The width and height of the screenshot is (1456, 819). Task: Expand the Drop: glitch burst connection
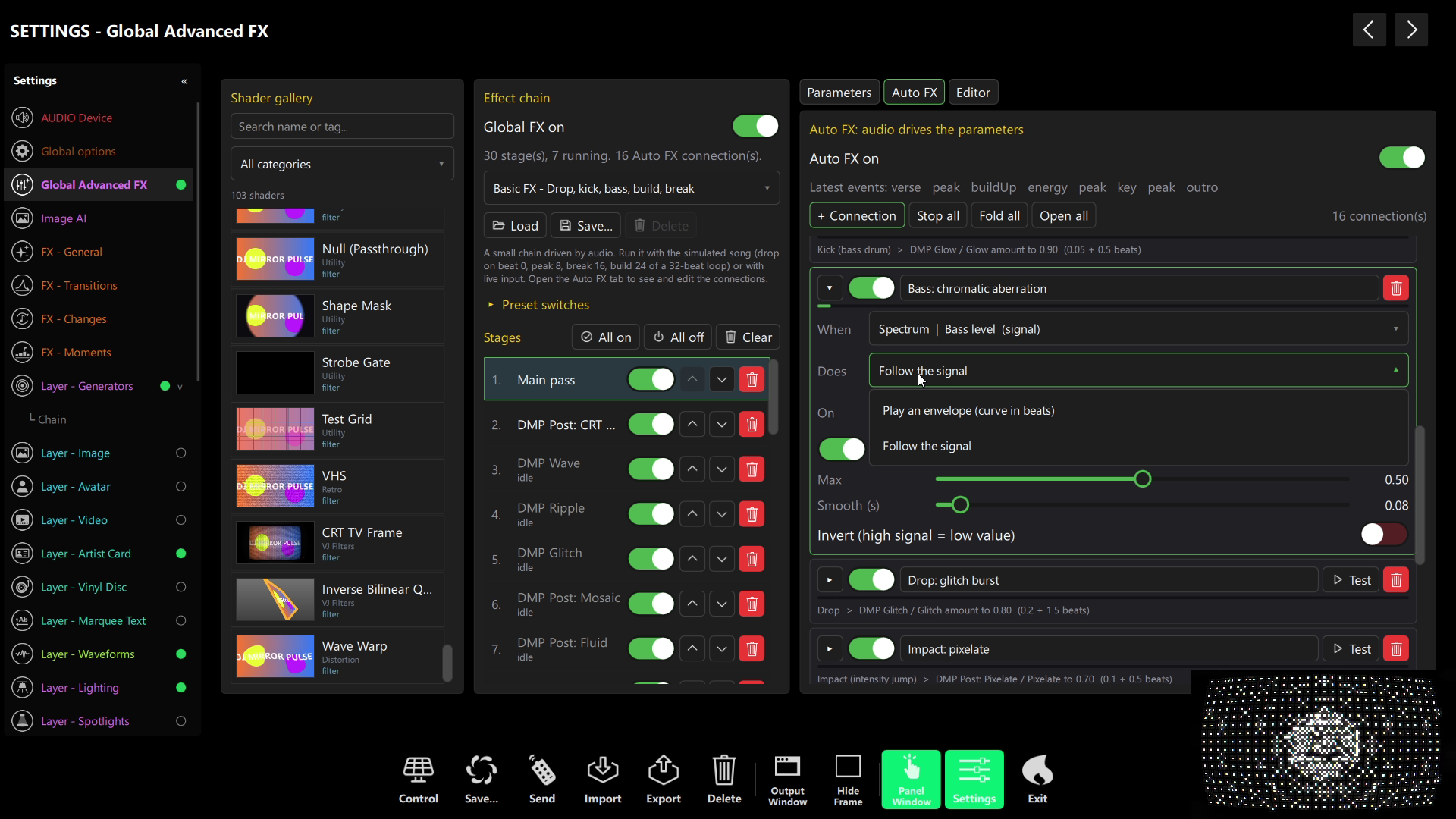click(830, 580)
